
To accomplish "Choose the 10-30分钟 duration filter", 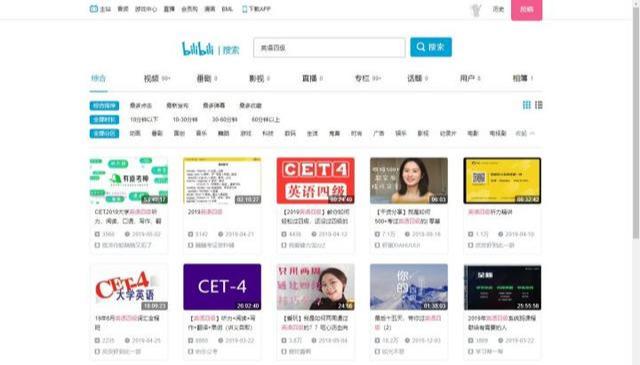I will (185, 120).
